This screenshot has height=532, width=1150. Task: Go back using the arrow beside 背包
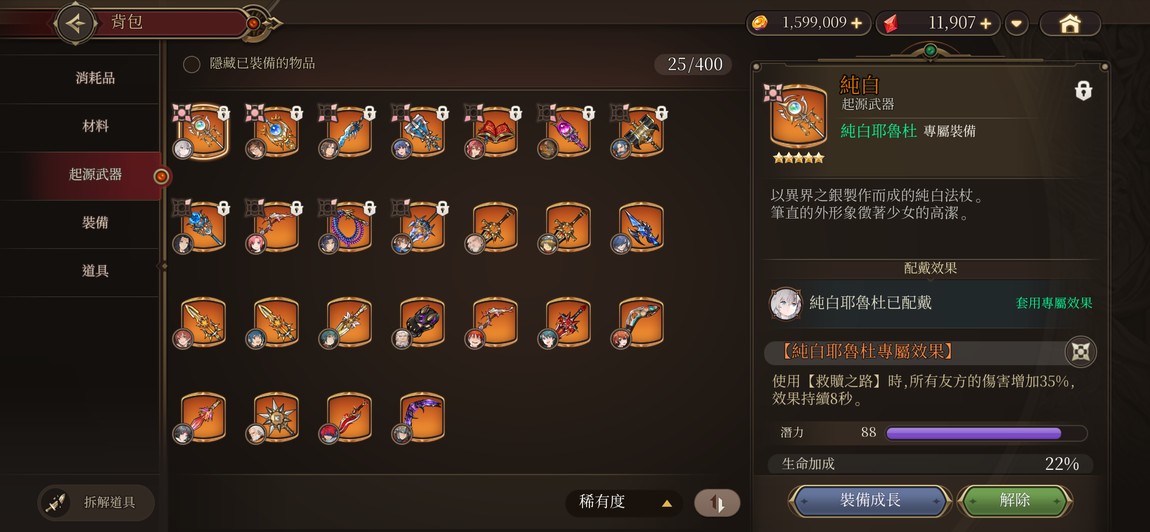(x=75, y=23)
